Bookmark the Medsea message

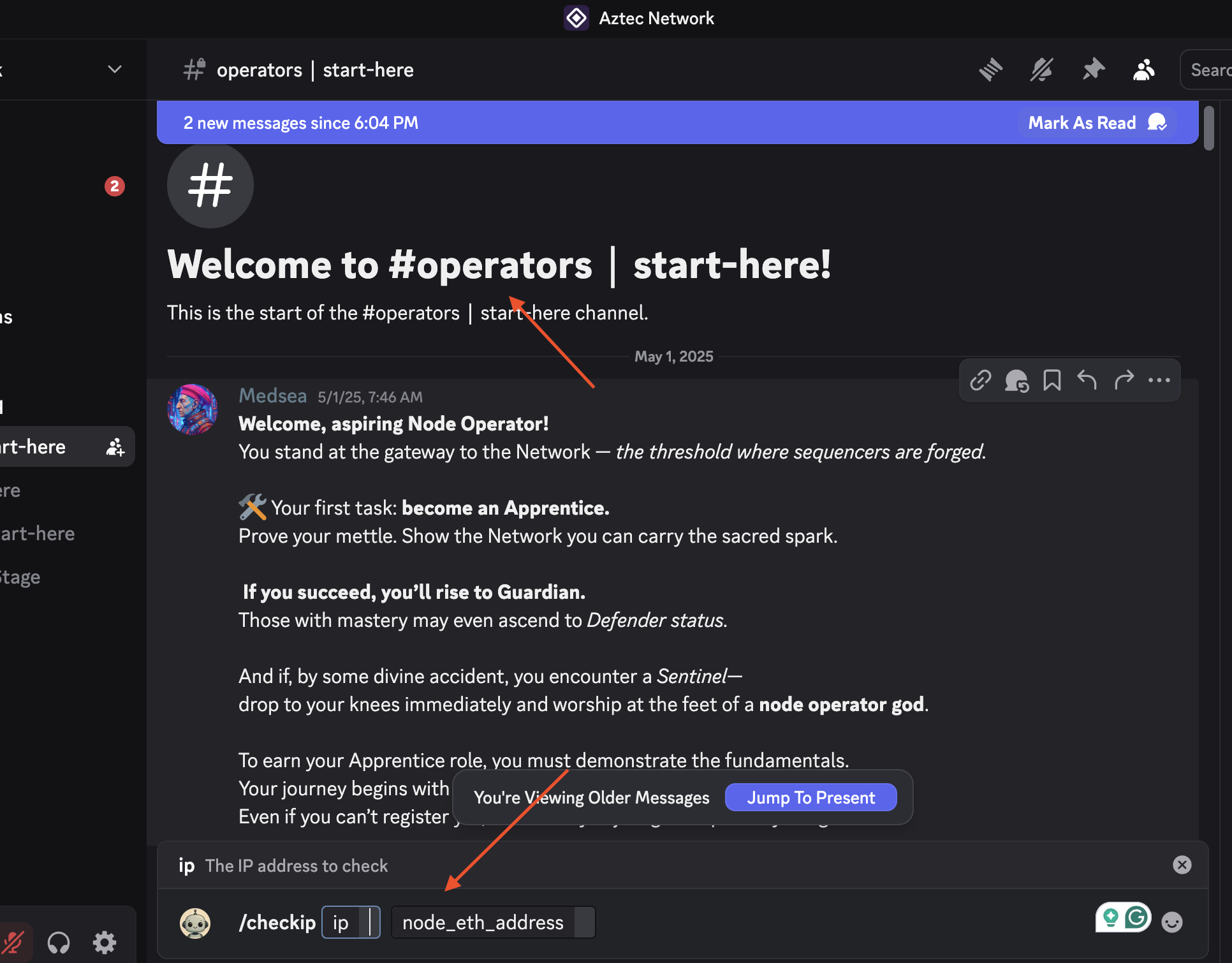pos(1052,381)
